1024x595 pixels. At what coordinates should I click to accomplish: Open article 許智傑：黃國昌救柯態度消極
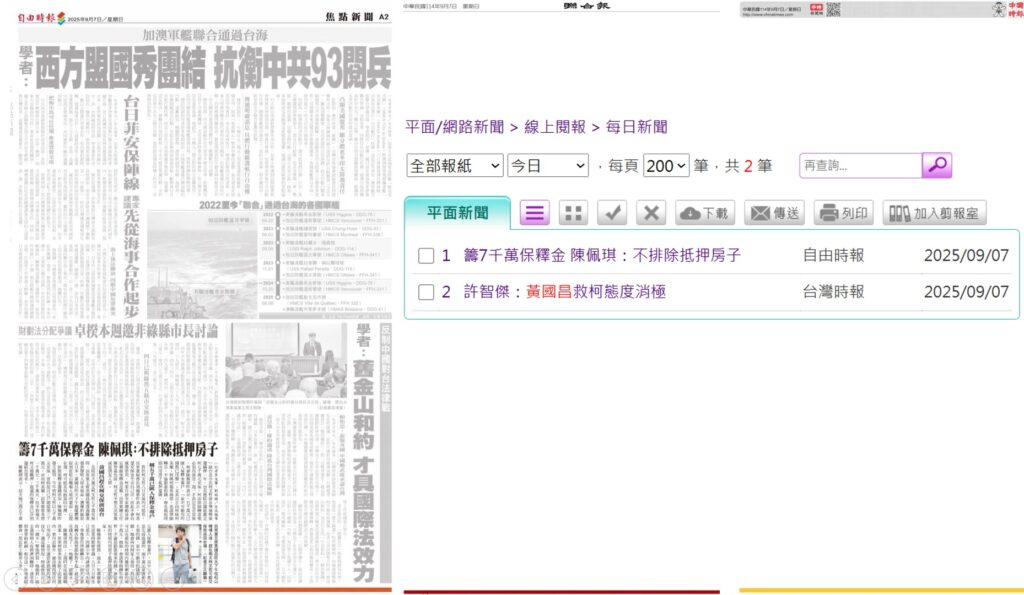click(x=564, y=292)
